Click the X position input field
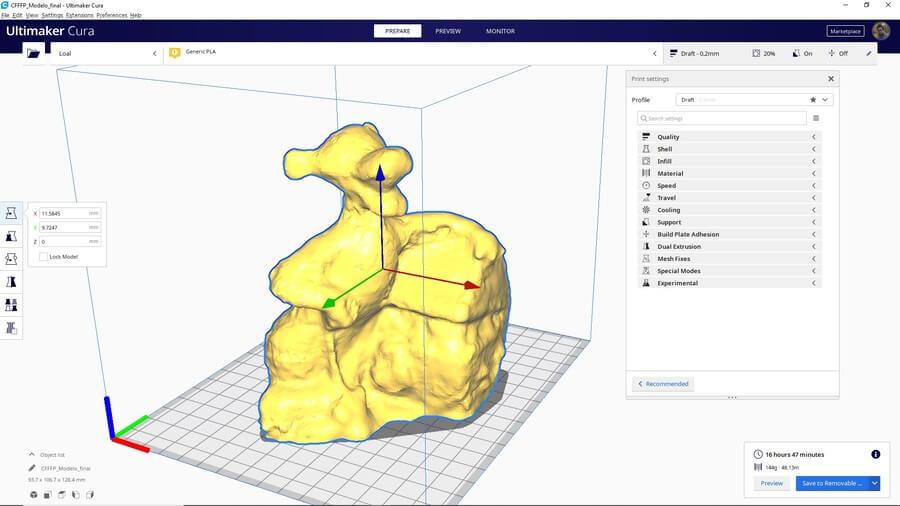Viewport: 900px width, 506px height. pos(69,213)
